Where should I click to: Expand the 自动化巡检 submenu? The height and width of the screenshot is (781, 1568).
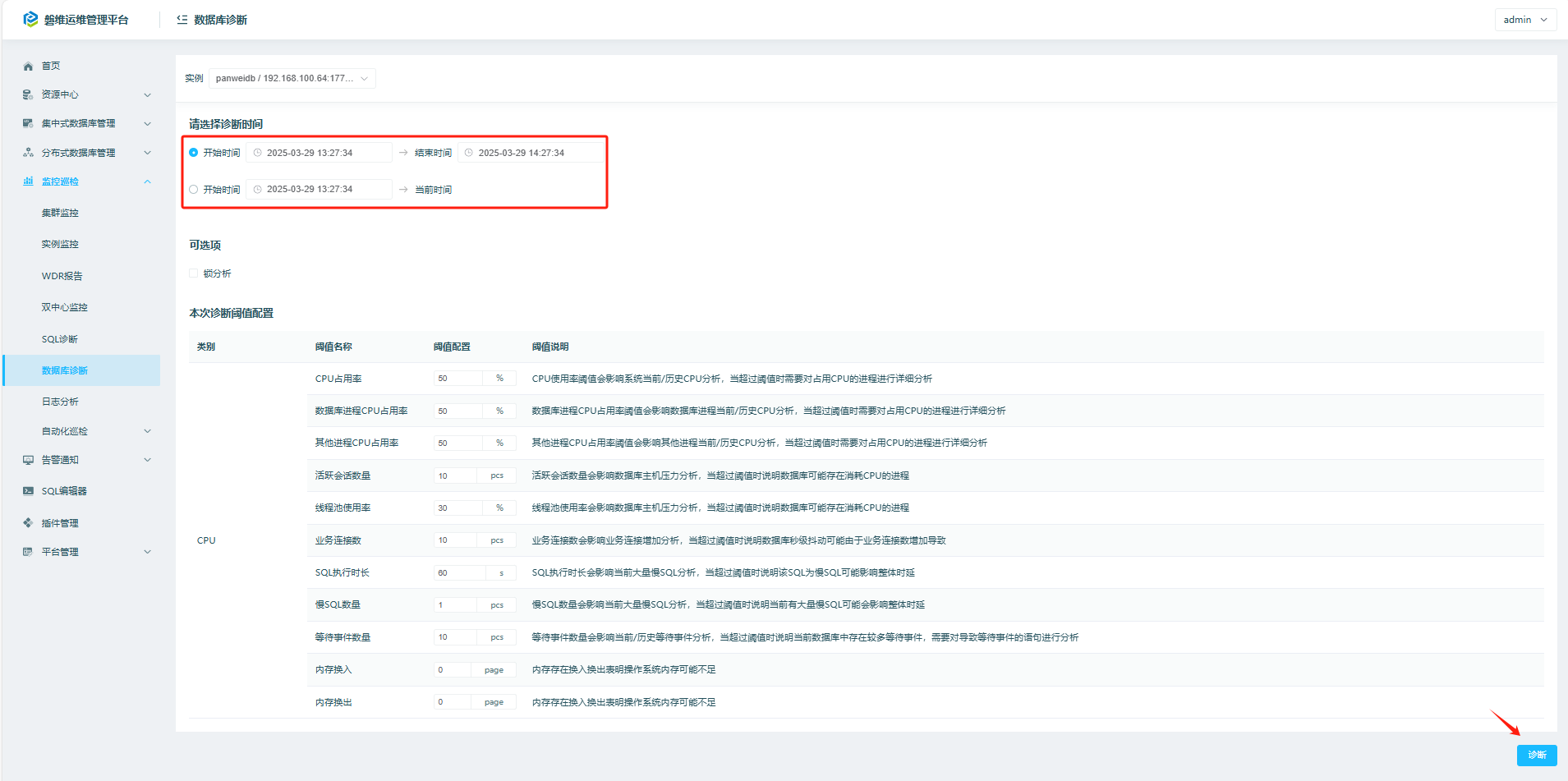[x=148, y=431]
